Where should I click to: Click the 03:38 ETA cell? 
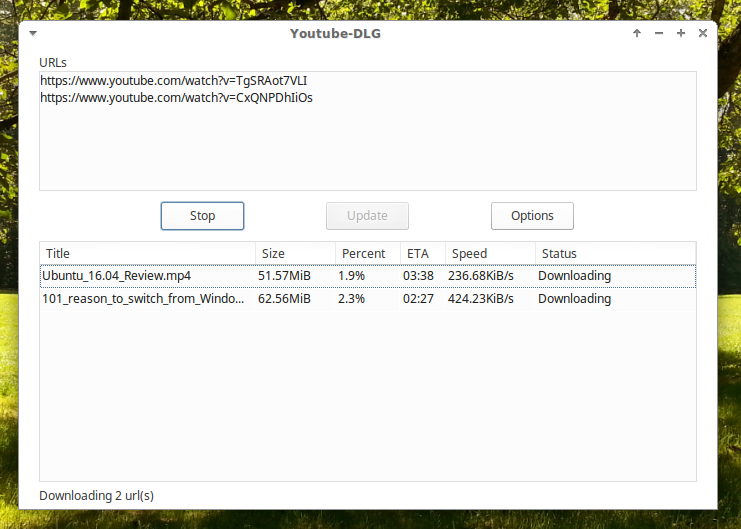coord(418,276)
